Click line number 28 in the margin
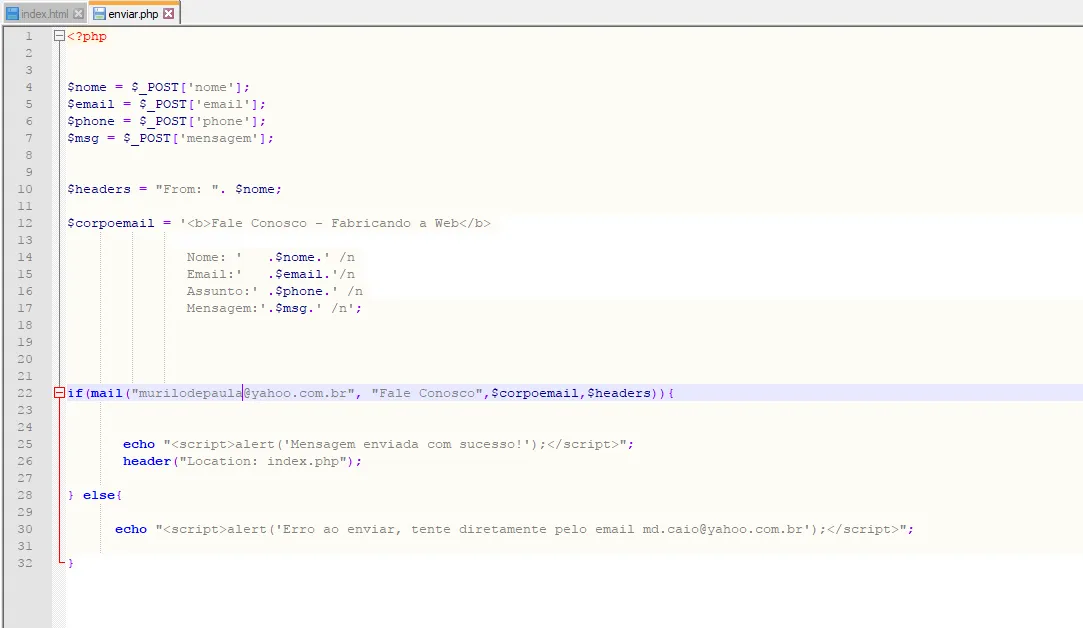The height and width of the screenshot is (628, 1083). click(26, 495)
